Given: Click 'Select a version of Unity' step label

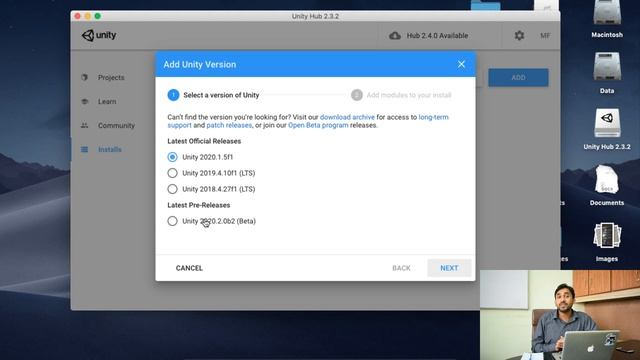Looking at the screenshot, I should 221,95.
